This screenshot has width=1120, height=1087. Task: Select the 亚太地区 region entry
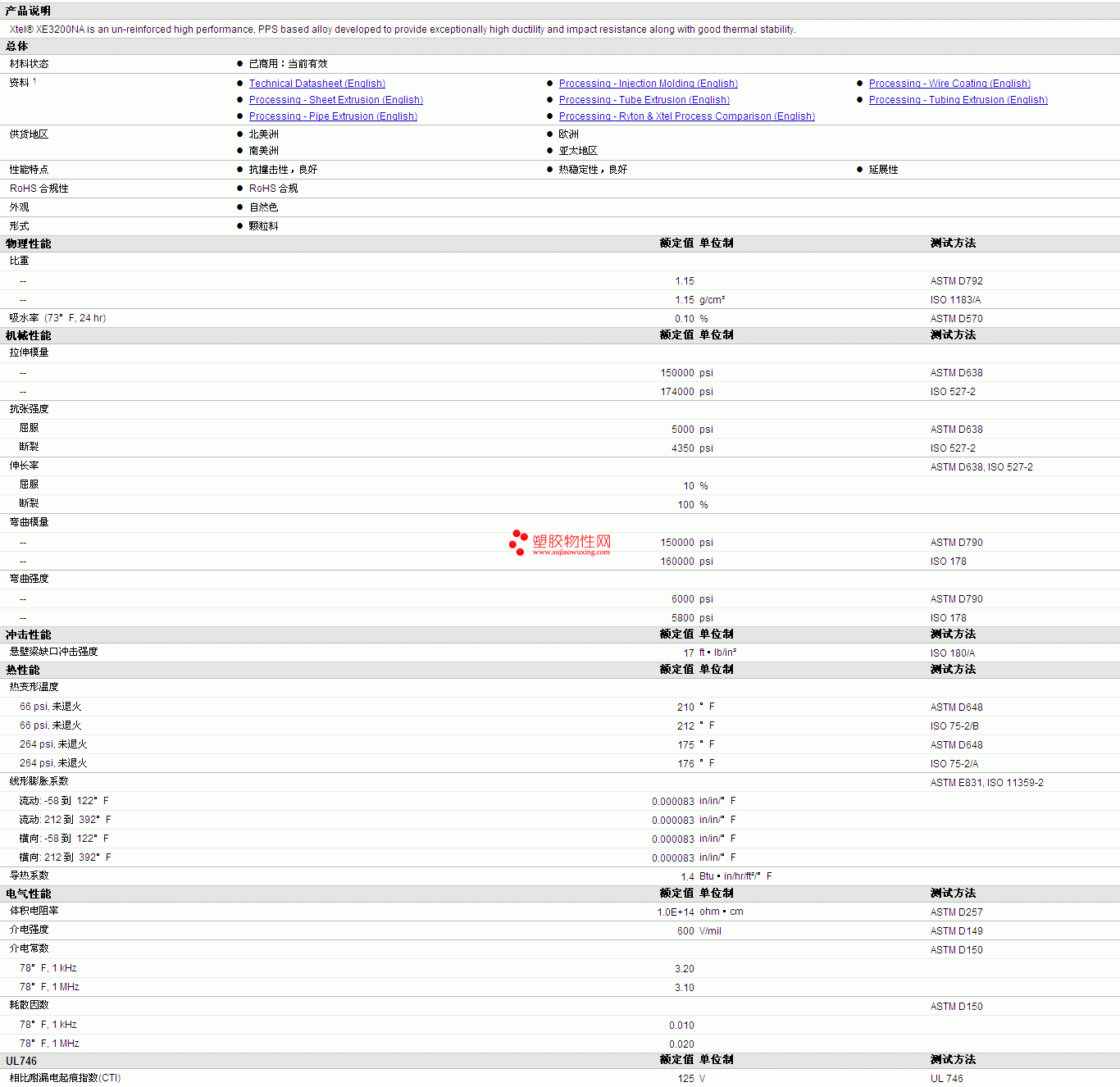click(579, 151)
